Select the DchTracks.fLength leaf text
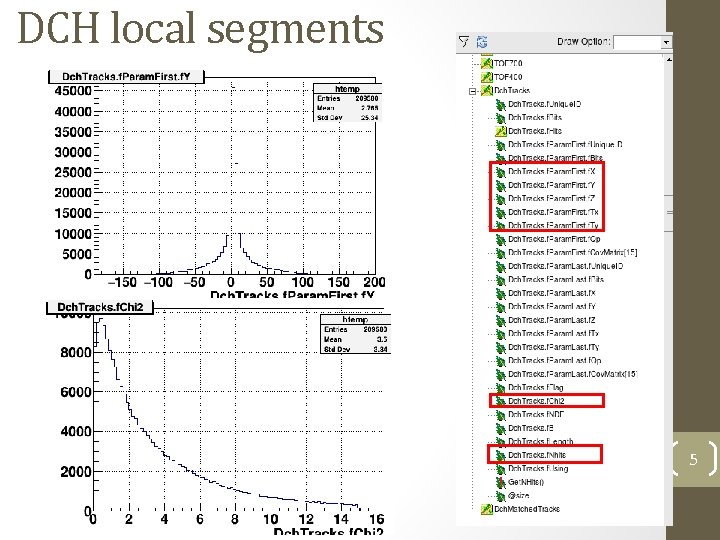Viewport: 720px width, 540px height. pos(540,442)
